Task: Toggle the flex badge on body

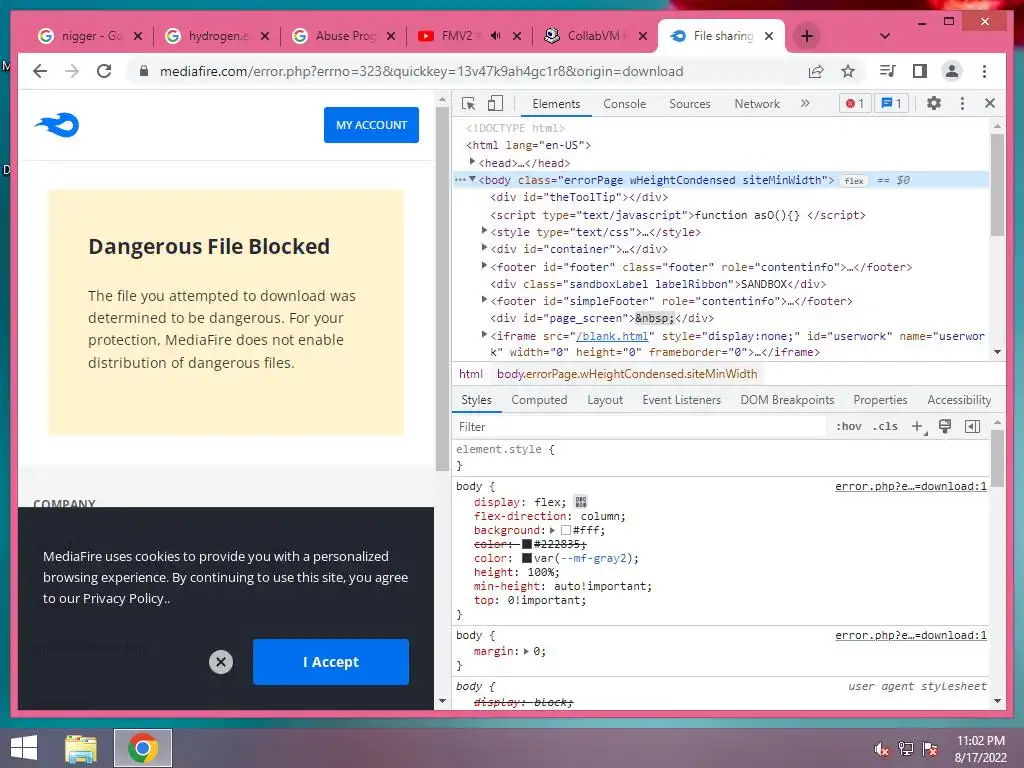Action: pos(854,181)
